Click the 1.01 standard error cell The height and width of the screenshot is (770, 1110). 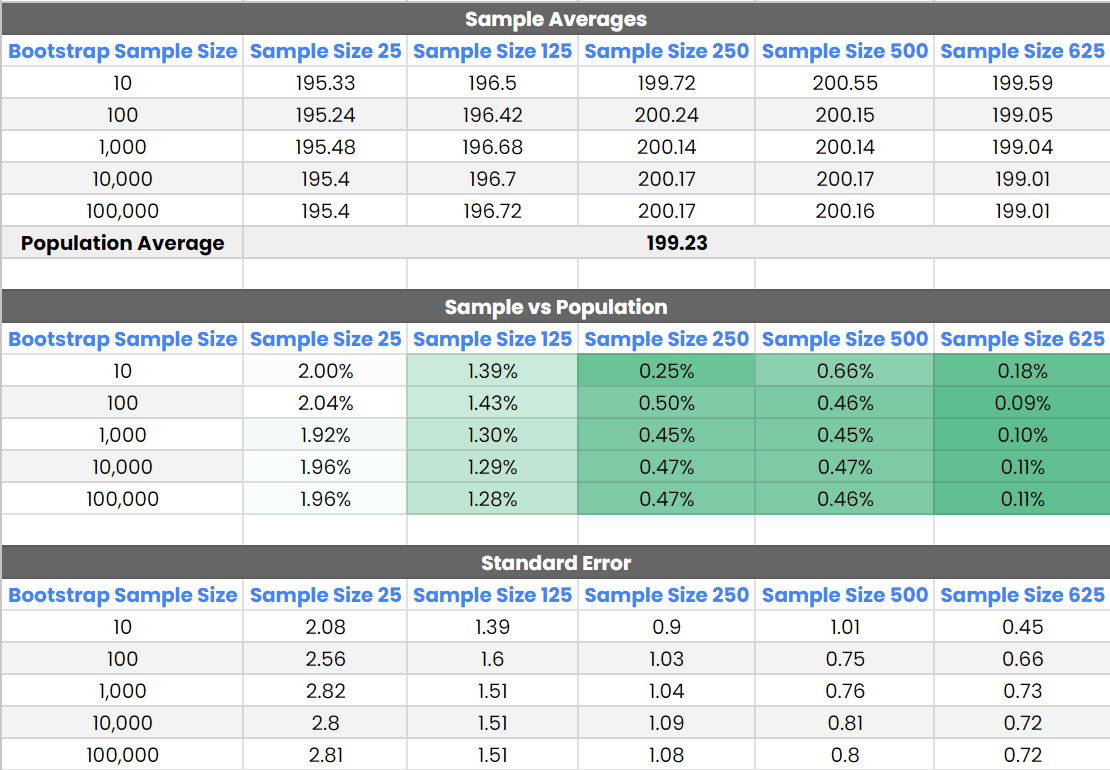[845, 627]
